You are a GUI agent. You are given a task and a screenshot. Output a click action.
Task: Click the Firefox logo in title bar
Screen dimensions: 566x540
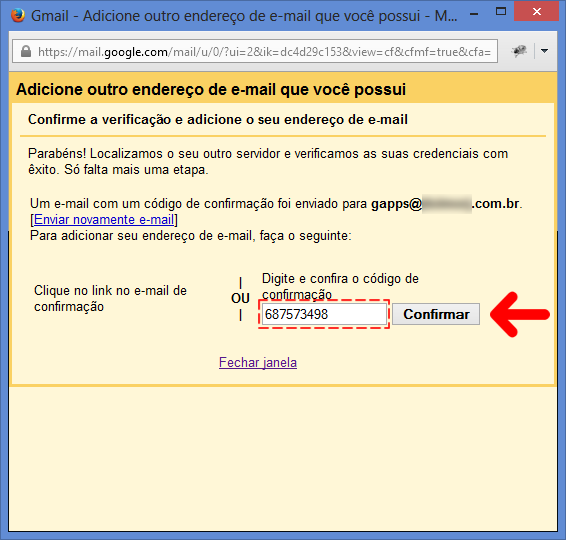click(x=18, y=15)
